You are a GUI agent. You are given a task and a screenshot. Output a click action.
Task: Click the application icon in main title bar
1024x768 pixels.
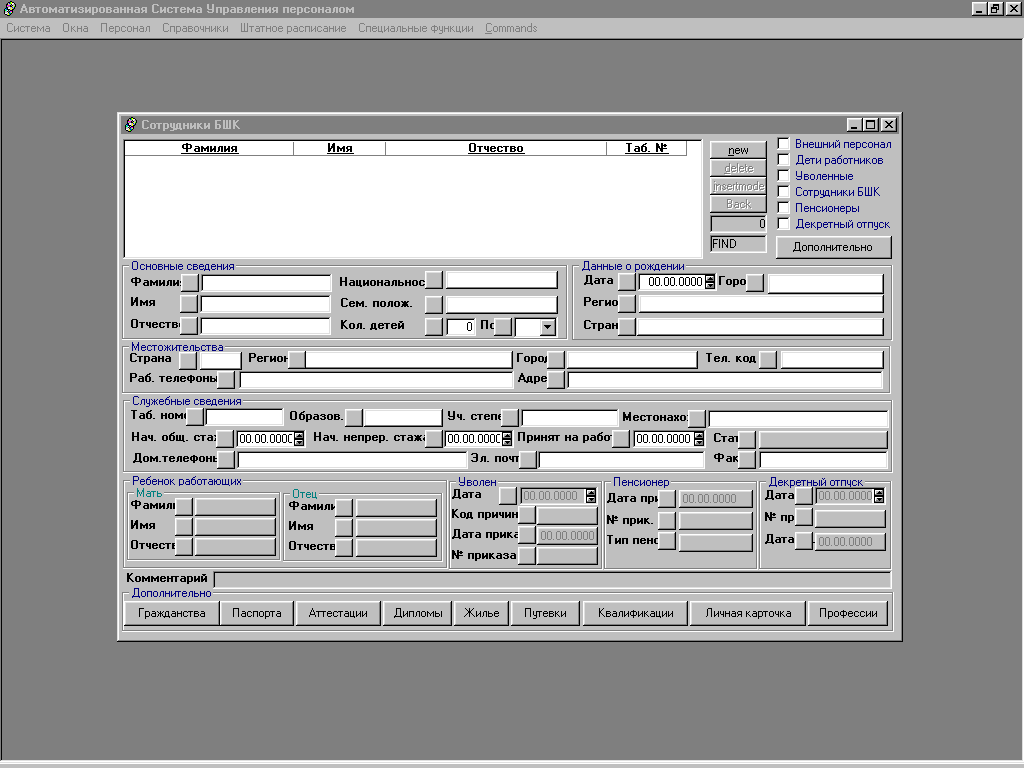coord(10,9)
